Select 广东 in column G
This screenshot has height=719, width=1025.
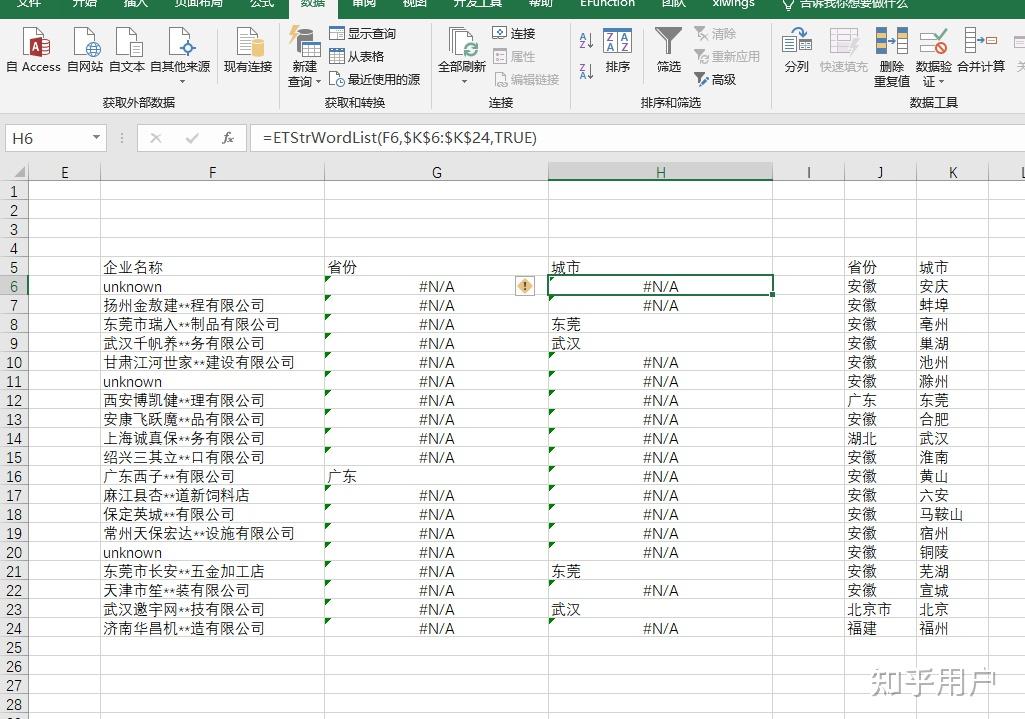[437, 477]
